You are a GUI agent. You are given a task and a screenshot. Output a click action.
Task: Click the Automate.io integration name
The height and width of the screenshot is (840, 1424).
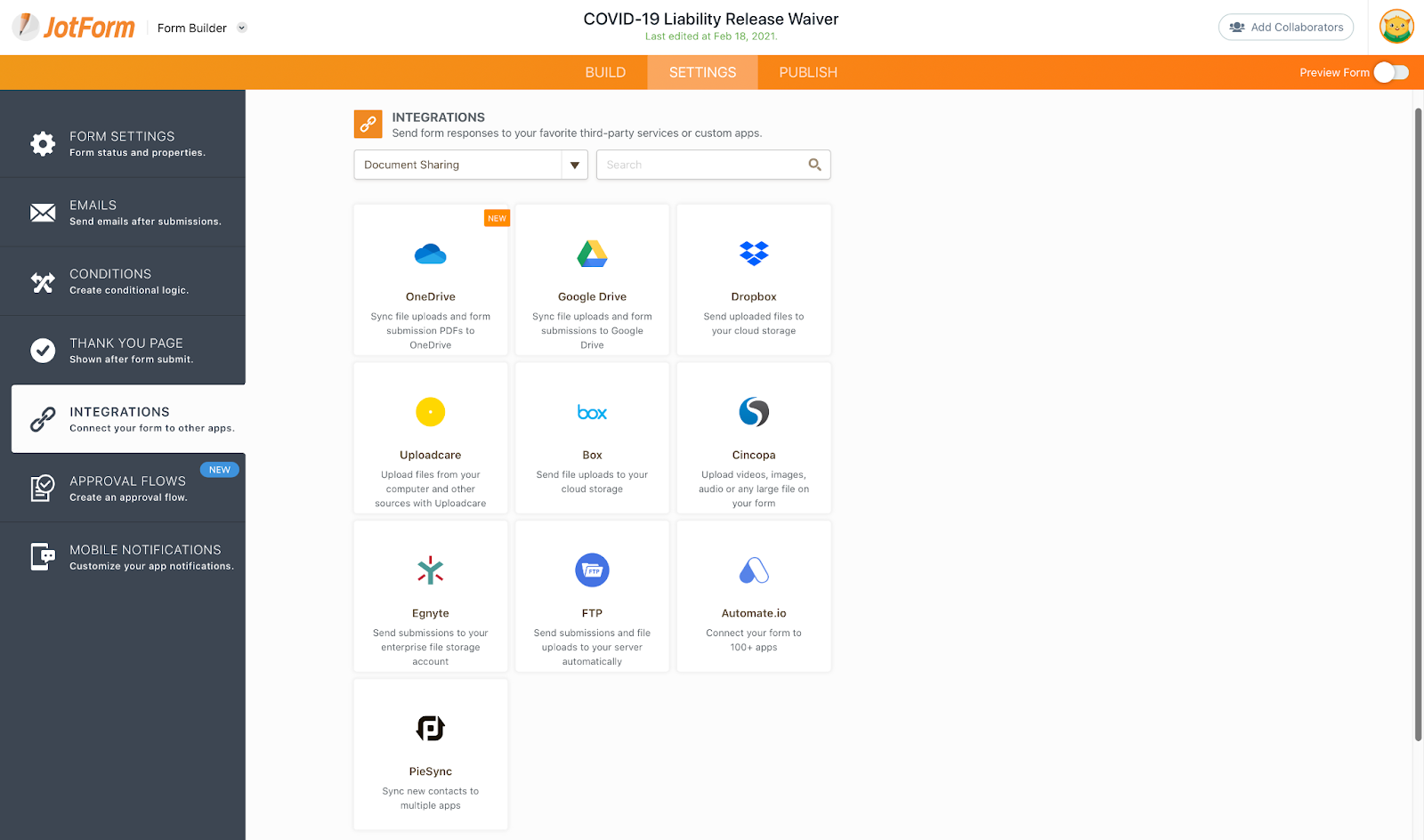pyautogui.click(x=754, y=614)
